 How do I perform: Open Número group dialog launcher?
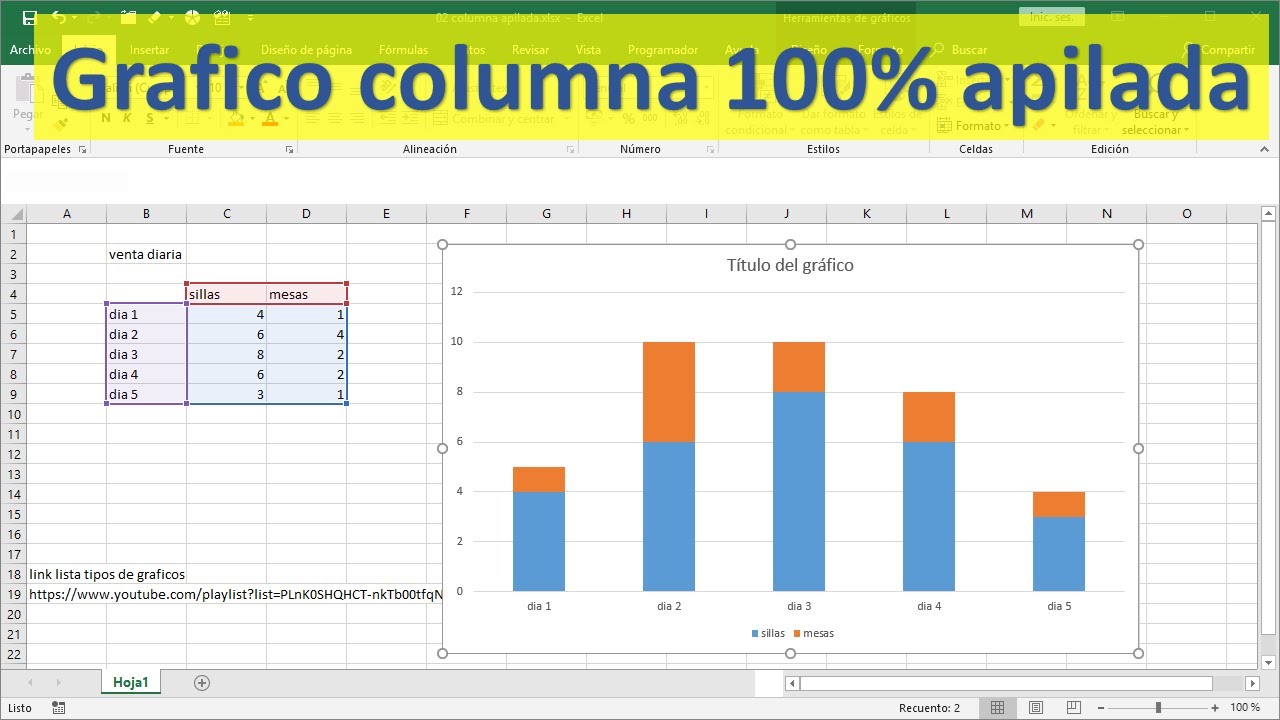[710, 149]
